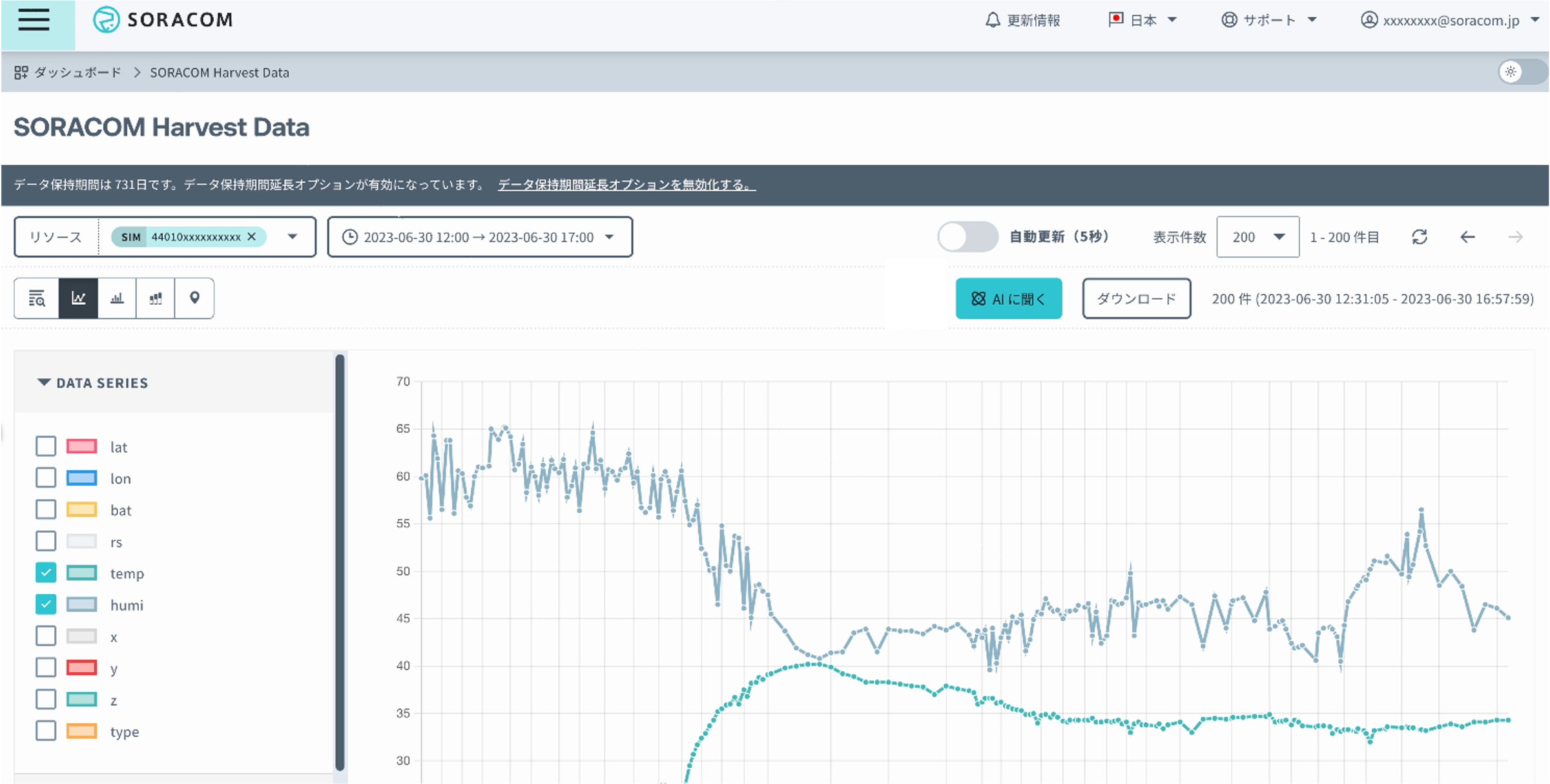Image resolution: width=1550 pixels, height=784 pixels.
Task: Enable the lat data series checkbox
Action: [46, 446]
